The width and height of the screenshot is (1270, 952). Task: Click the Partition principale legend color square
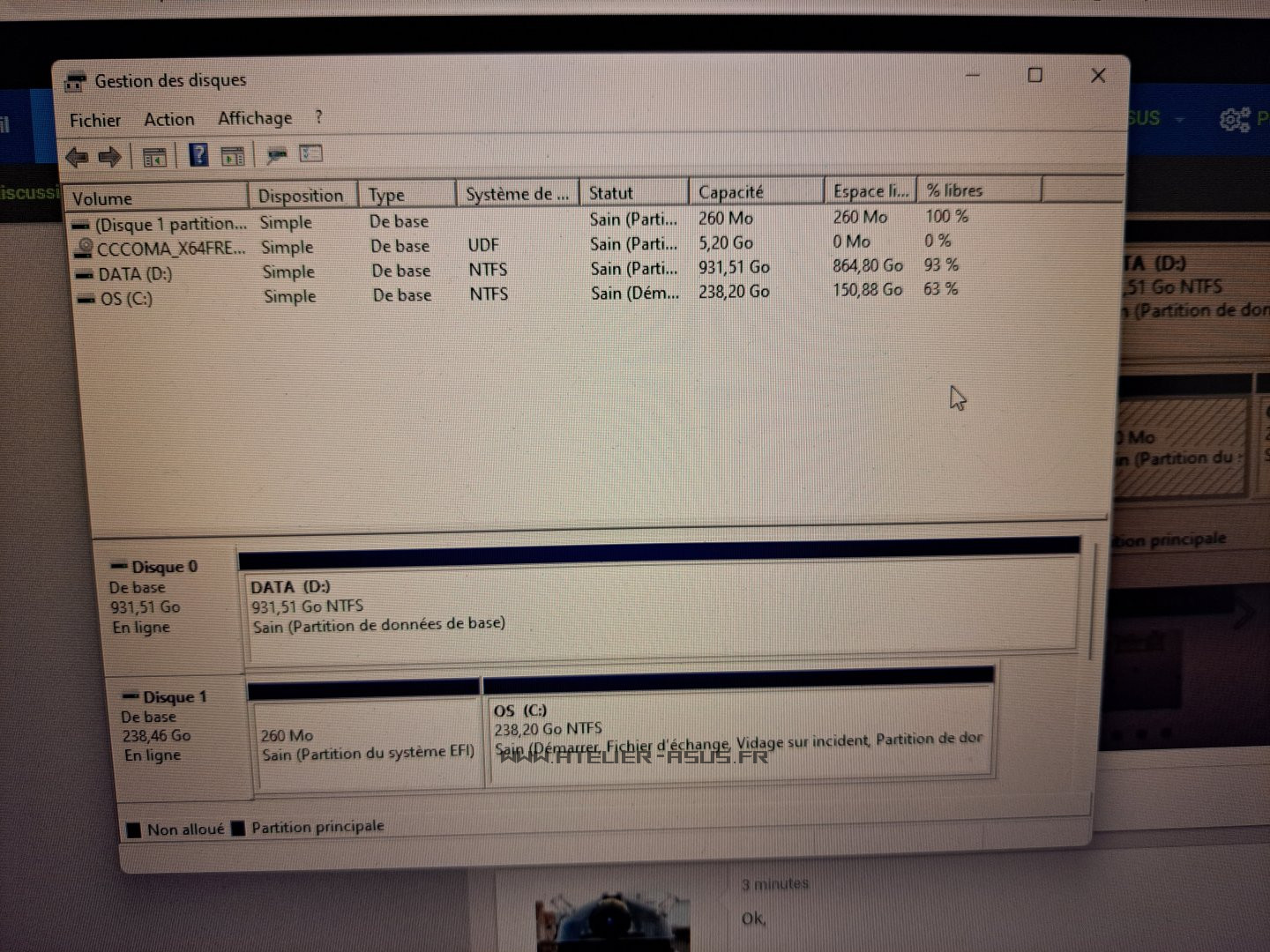238,829
